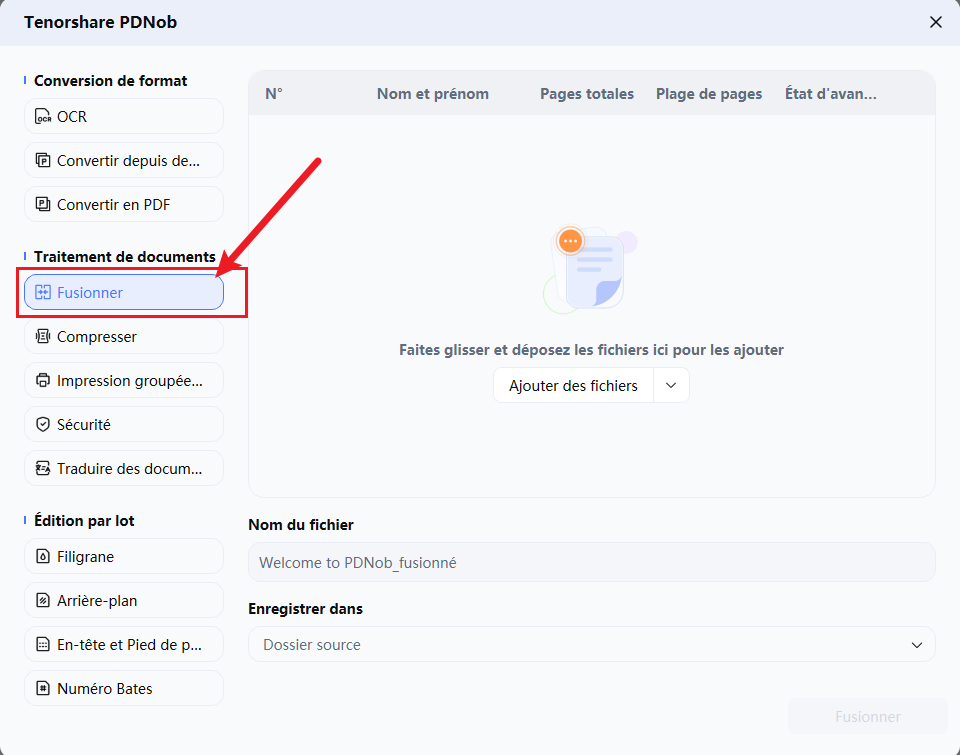Click the Fusionner button at the bottom right
This screenshot has height=755, width=960.
[868, 716]
